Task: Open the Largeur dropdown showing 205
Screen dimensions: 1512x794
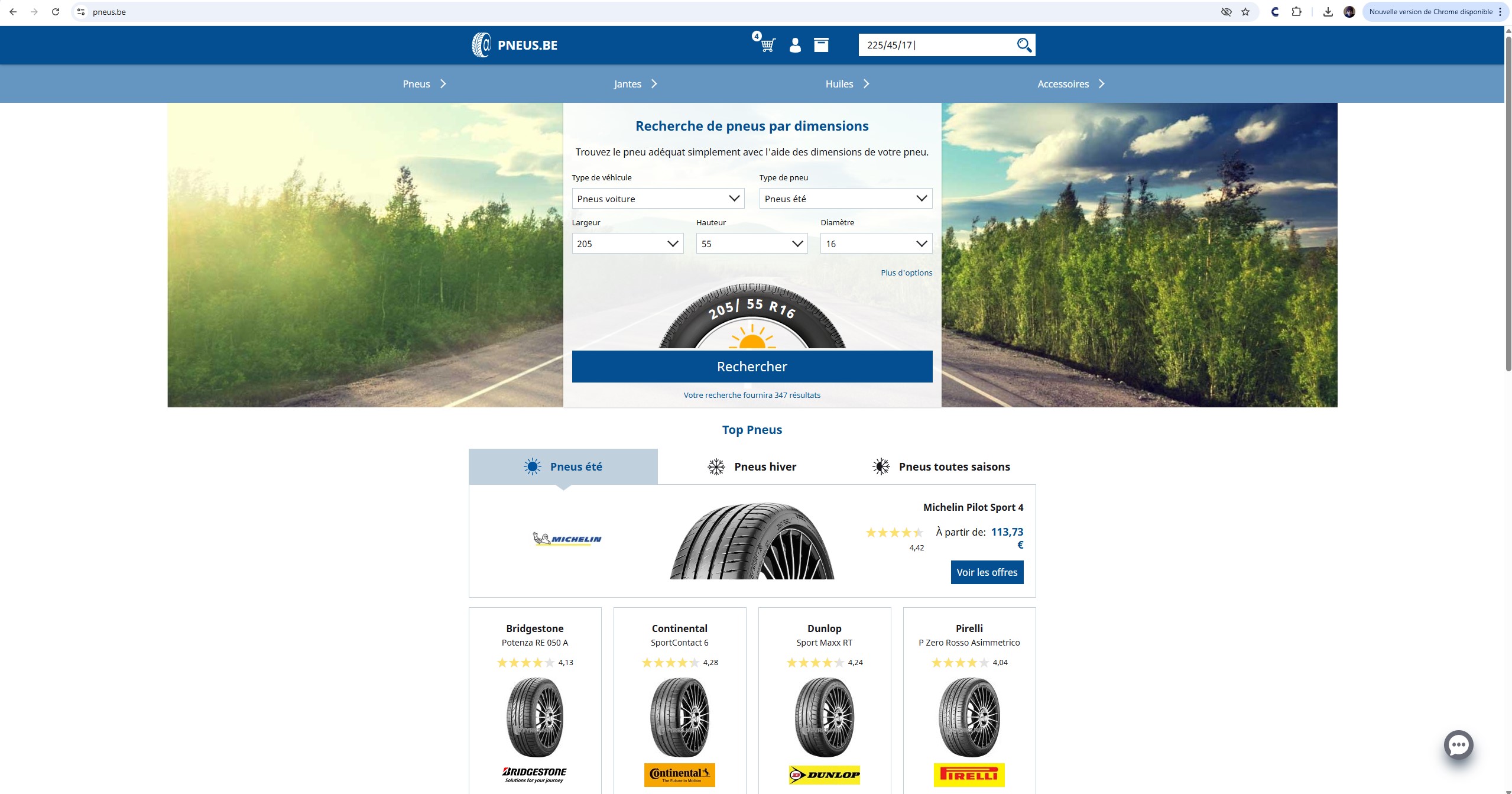Action: 627,244
